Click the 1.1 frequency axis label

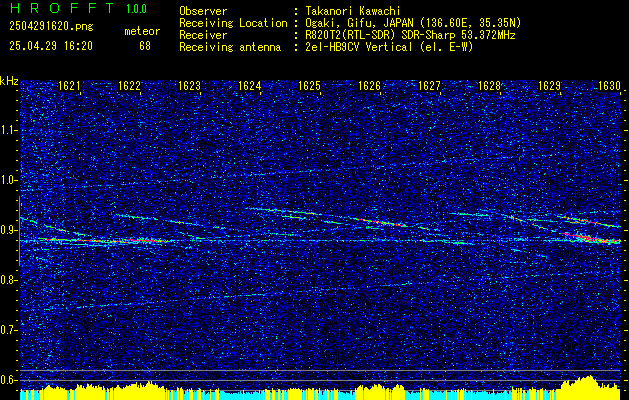click(x=9, y=130)
